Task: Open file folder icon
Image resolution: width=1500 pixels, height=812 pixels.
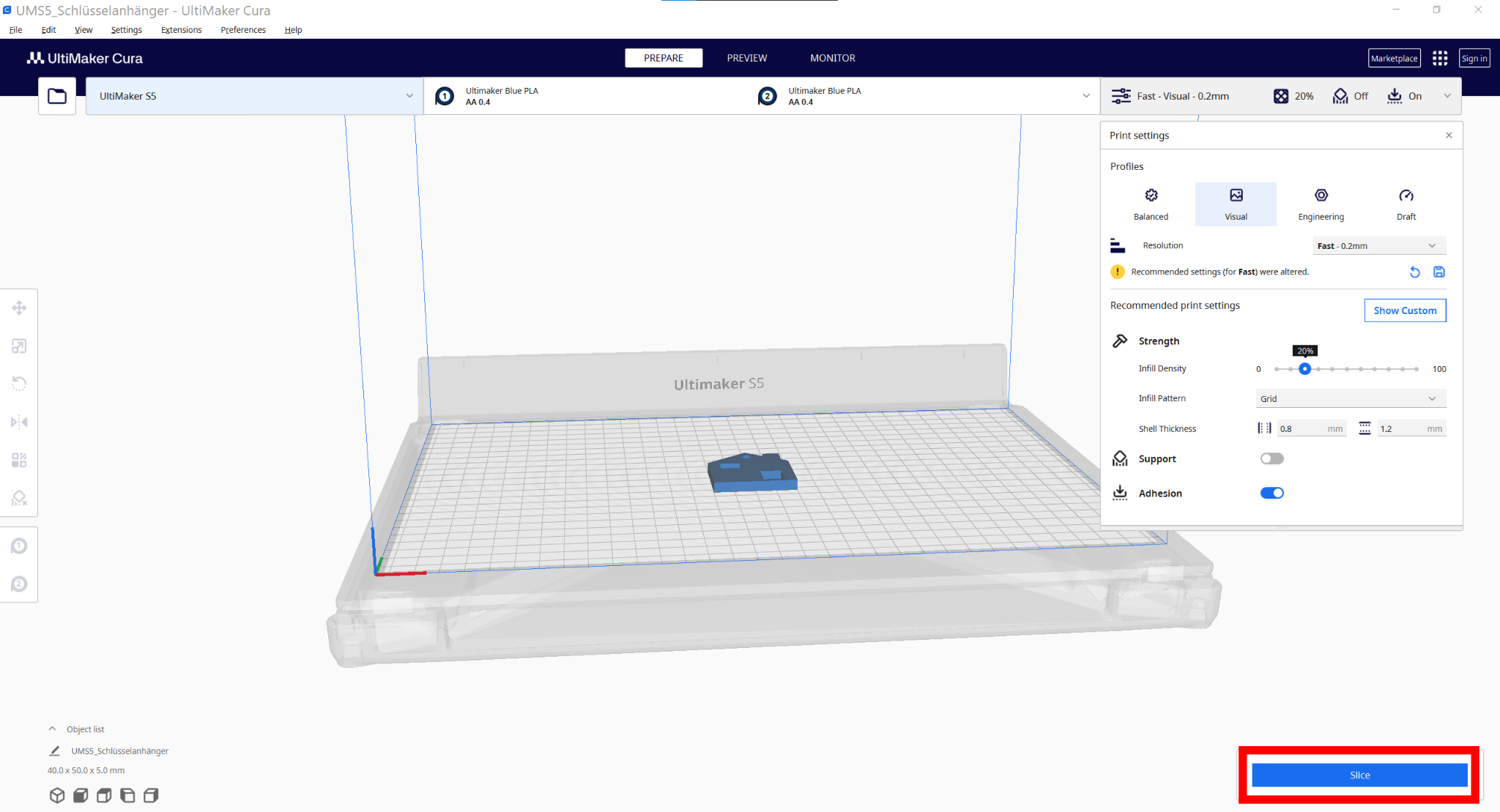Action: (57, 96)
